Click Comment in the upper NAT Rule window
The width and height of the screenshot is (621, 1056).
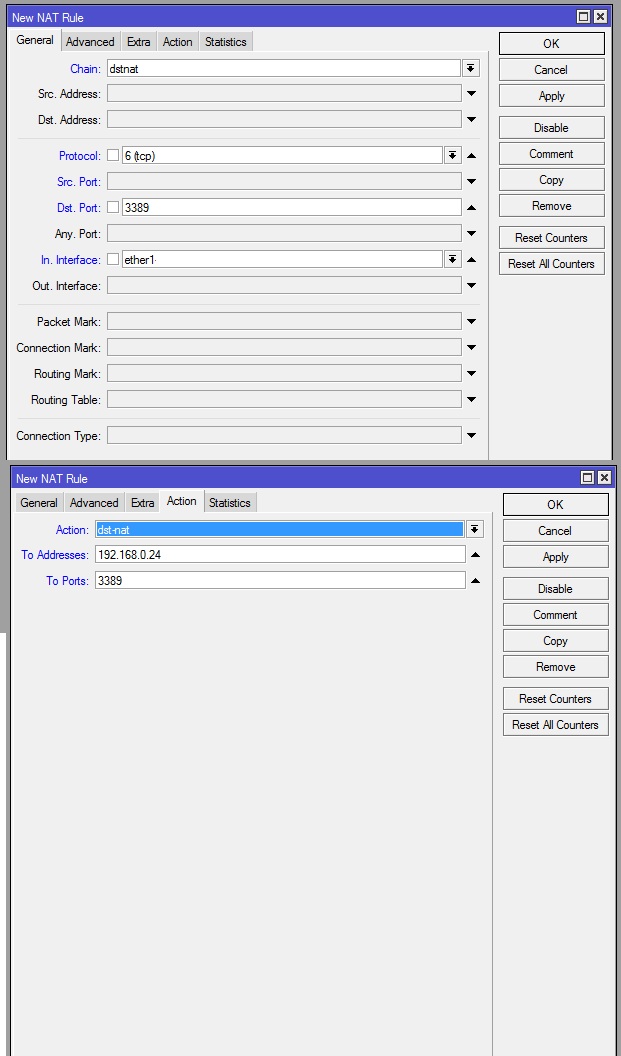[552, 154]
